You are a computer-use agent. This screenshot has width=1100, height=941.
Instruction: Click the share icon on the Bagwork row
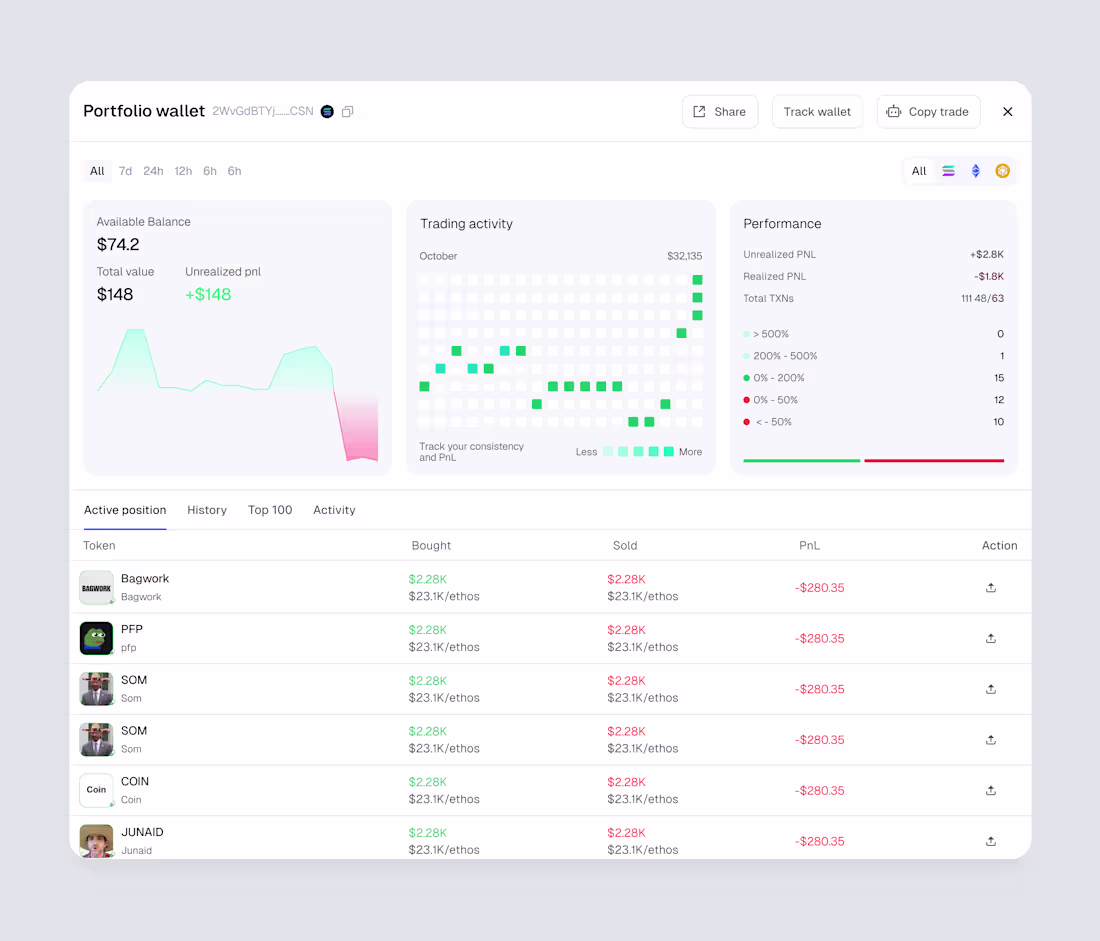click(x=990, y=587)
